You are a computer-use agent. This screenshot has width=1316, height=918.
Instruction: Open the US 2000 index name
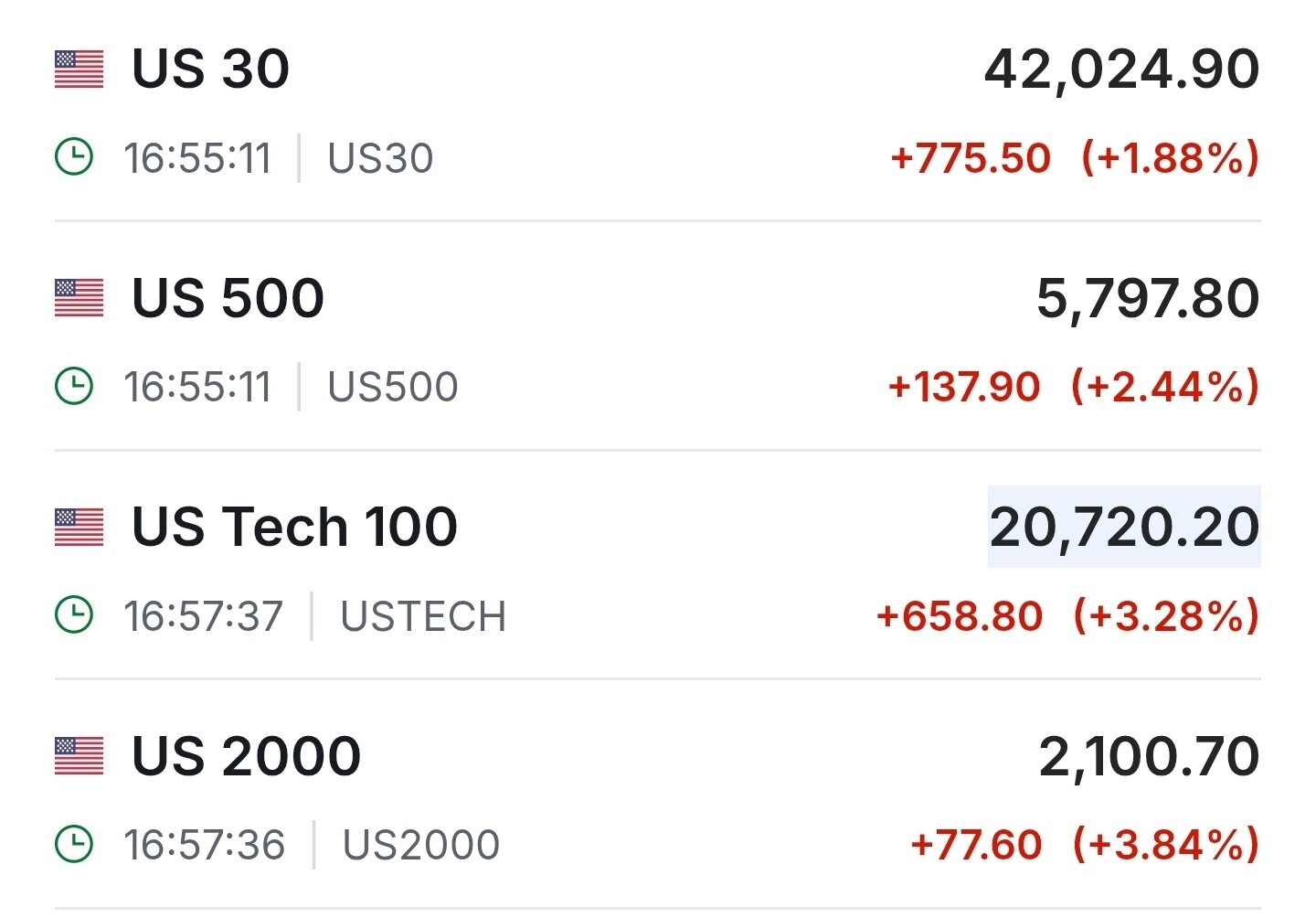coord(246,756)
